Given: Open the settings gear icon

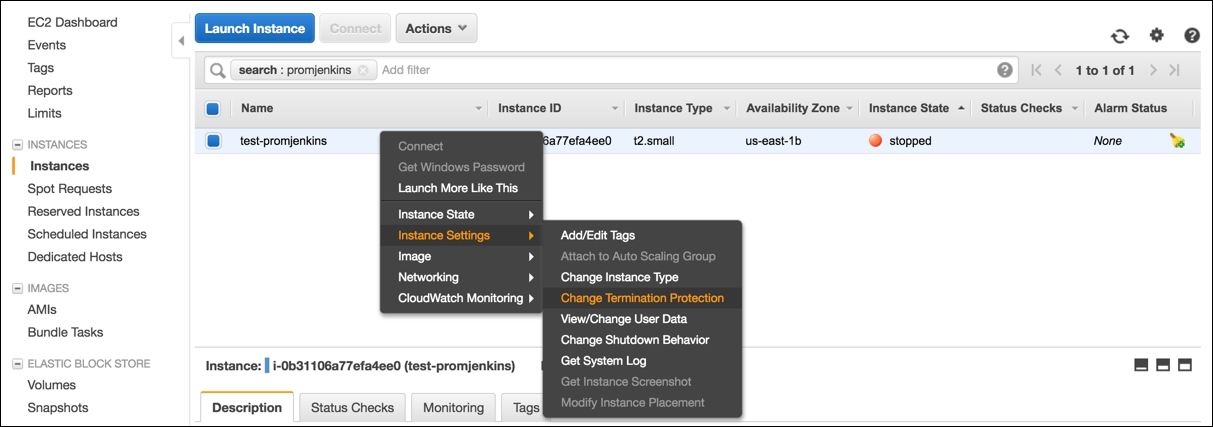Looking at the screenshot, I should coord(1157,35).
